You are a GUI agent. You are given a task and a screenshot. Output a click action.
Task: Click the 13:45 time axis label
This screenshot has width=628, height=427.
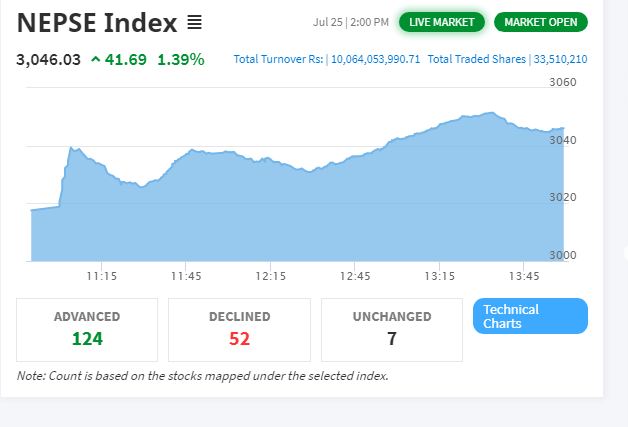click(x=524, y=276)
